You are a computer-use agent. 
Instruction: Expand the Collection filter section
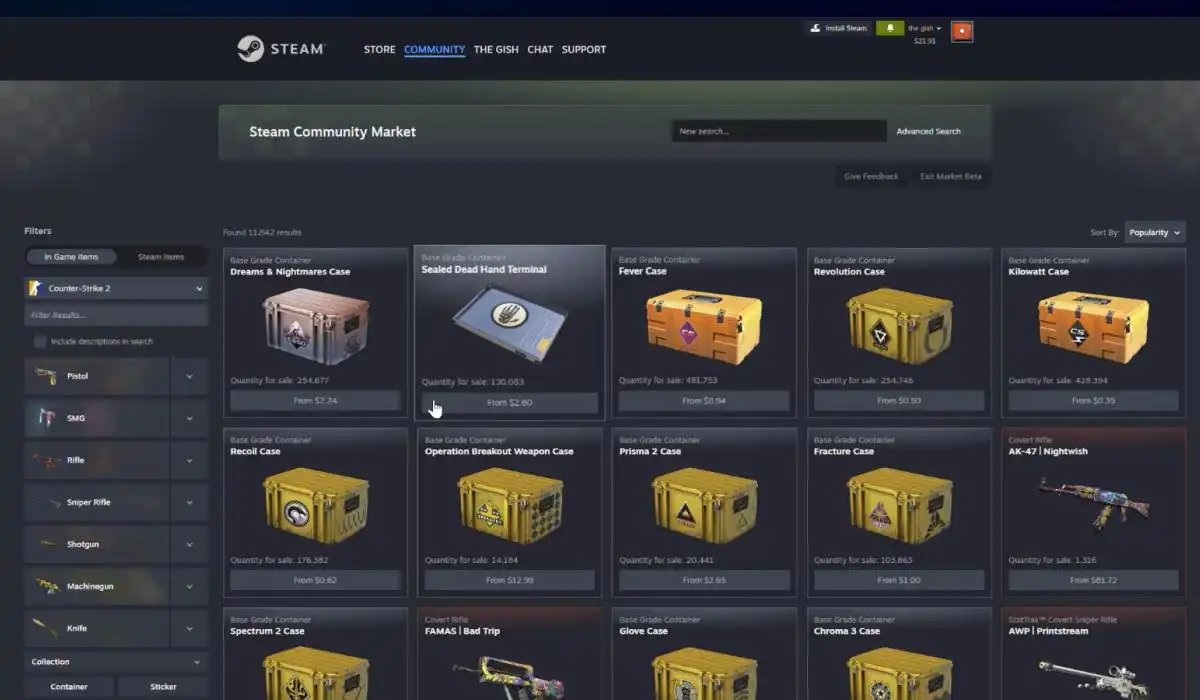point(116,662)
